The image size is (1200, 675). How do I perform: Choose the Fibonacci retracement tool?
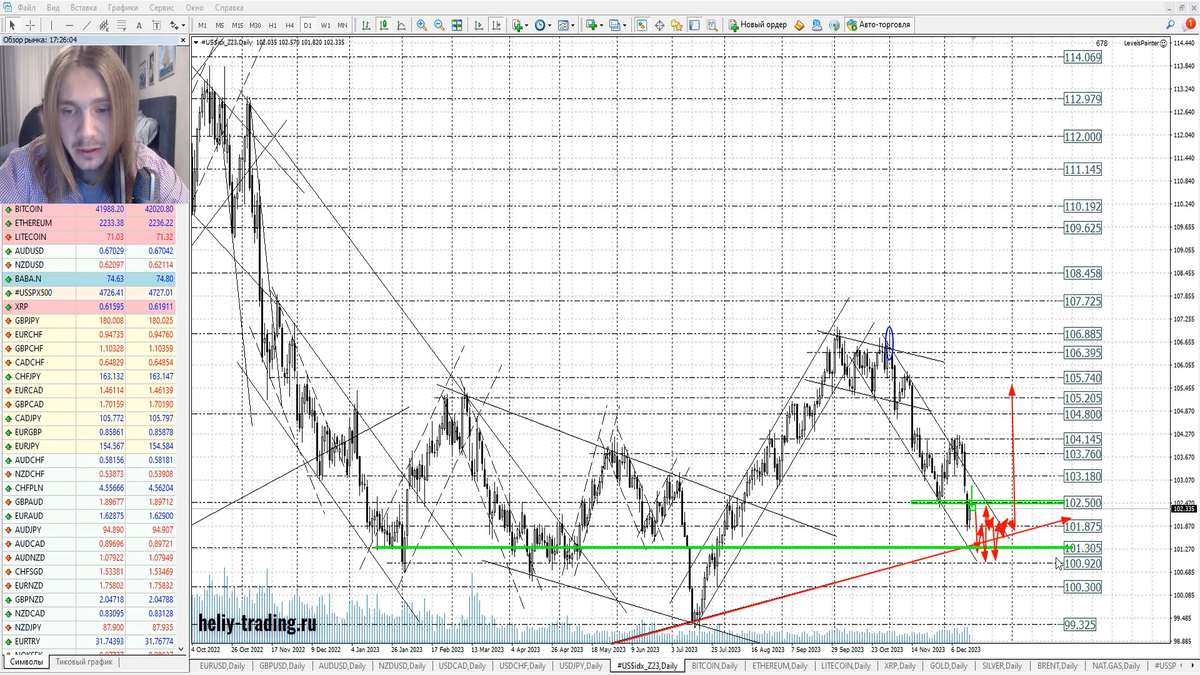point(122,24)
